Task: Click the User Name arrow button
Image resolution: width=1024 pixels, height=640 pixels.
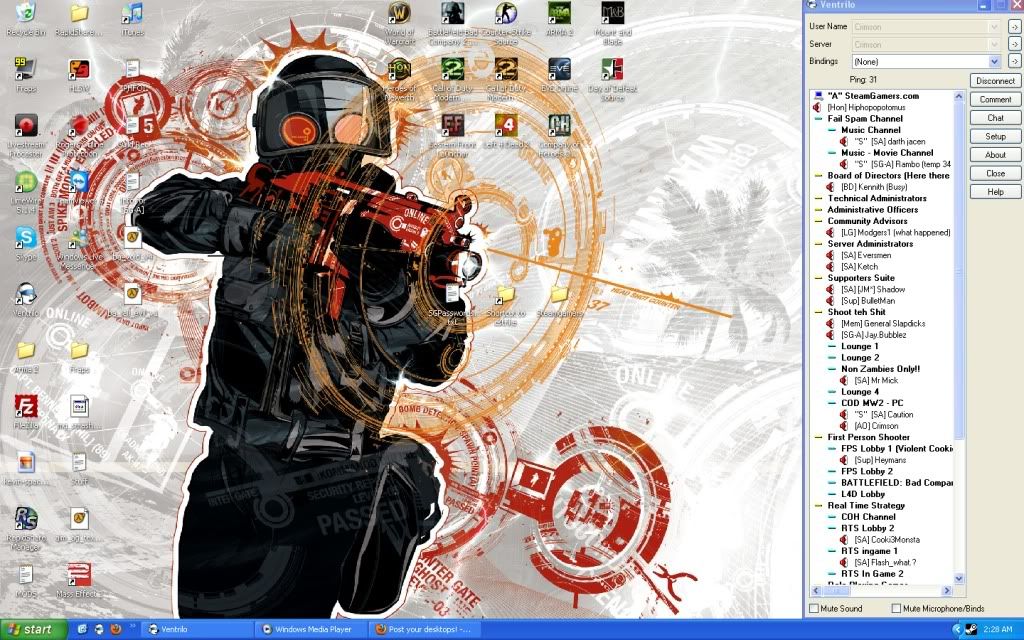Action: coord(1014,27)
